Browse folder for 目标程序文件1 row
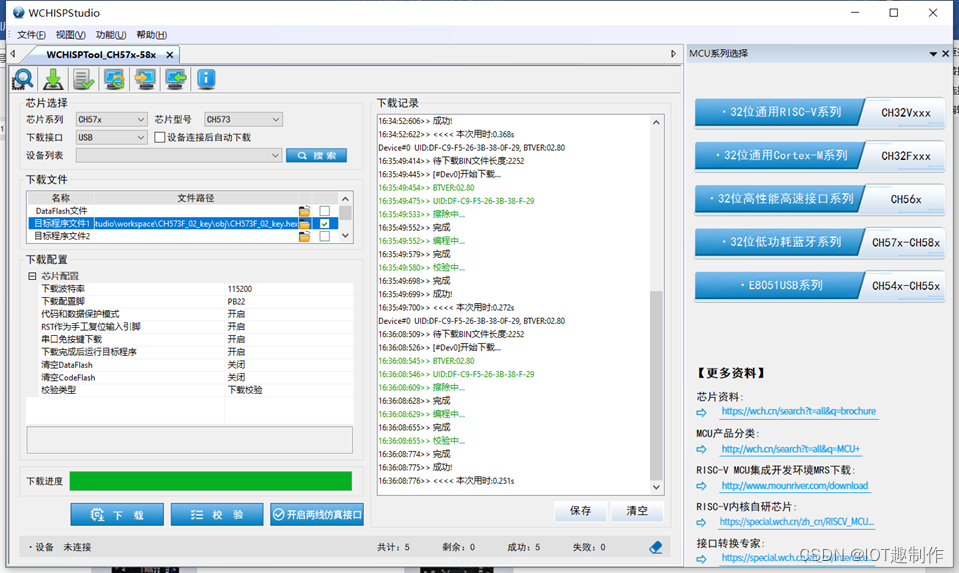Image resolution: width=959 pixels, height=573 pixels. click(x=304, y=224)
